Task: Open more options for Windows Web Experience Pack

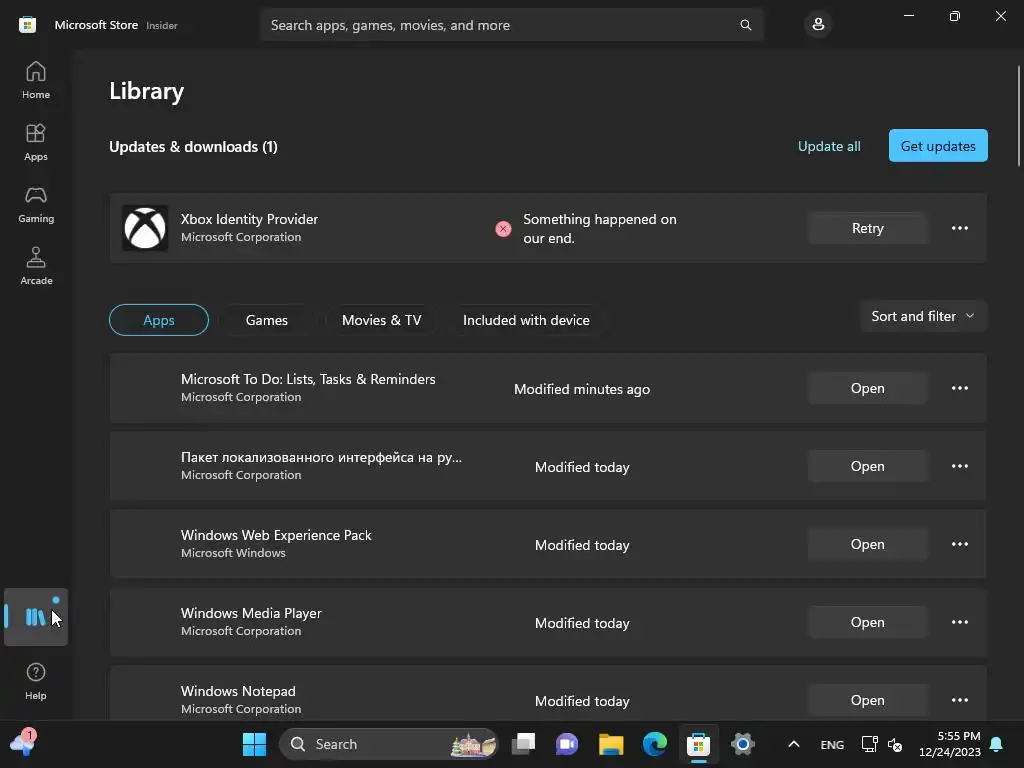Action: coord(959,544)
